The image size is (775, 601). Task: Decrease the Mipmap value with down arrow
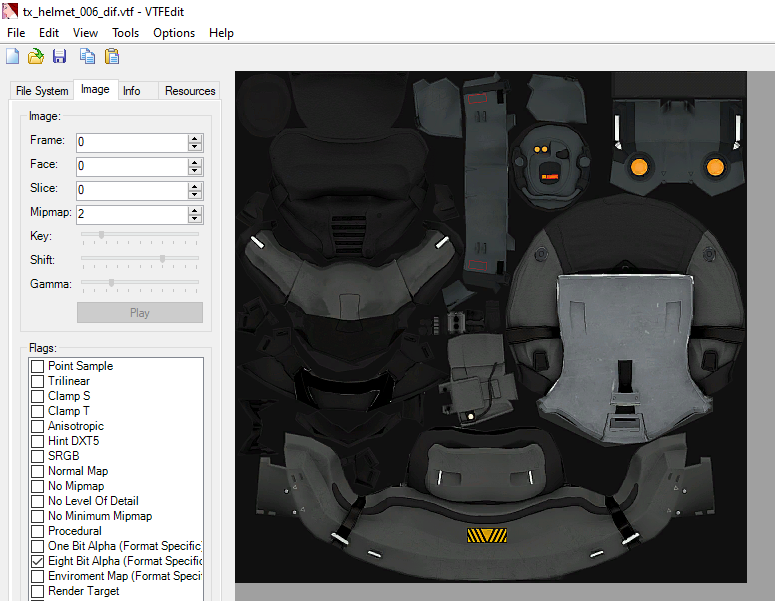[195, 219]
